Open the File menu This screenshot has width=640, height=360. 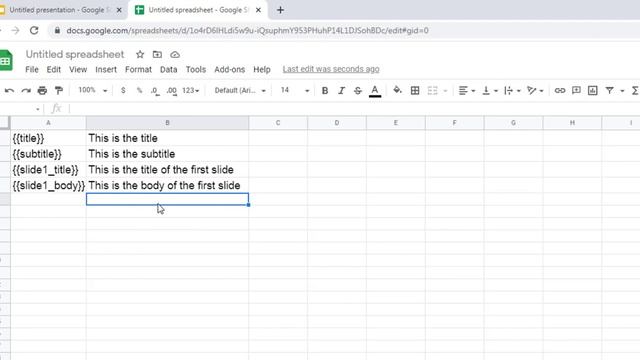coord(32,69)
